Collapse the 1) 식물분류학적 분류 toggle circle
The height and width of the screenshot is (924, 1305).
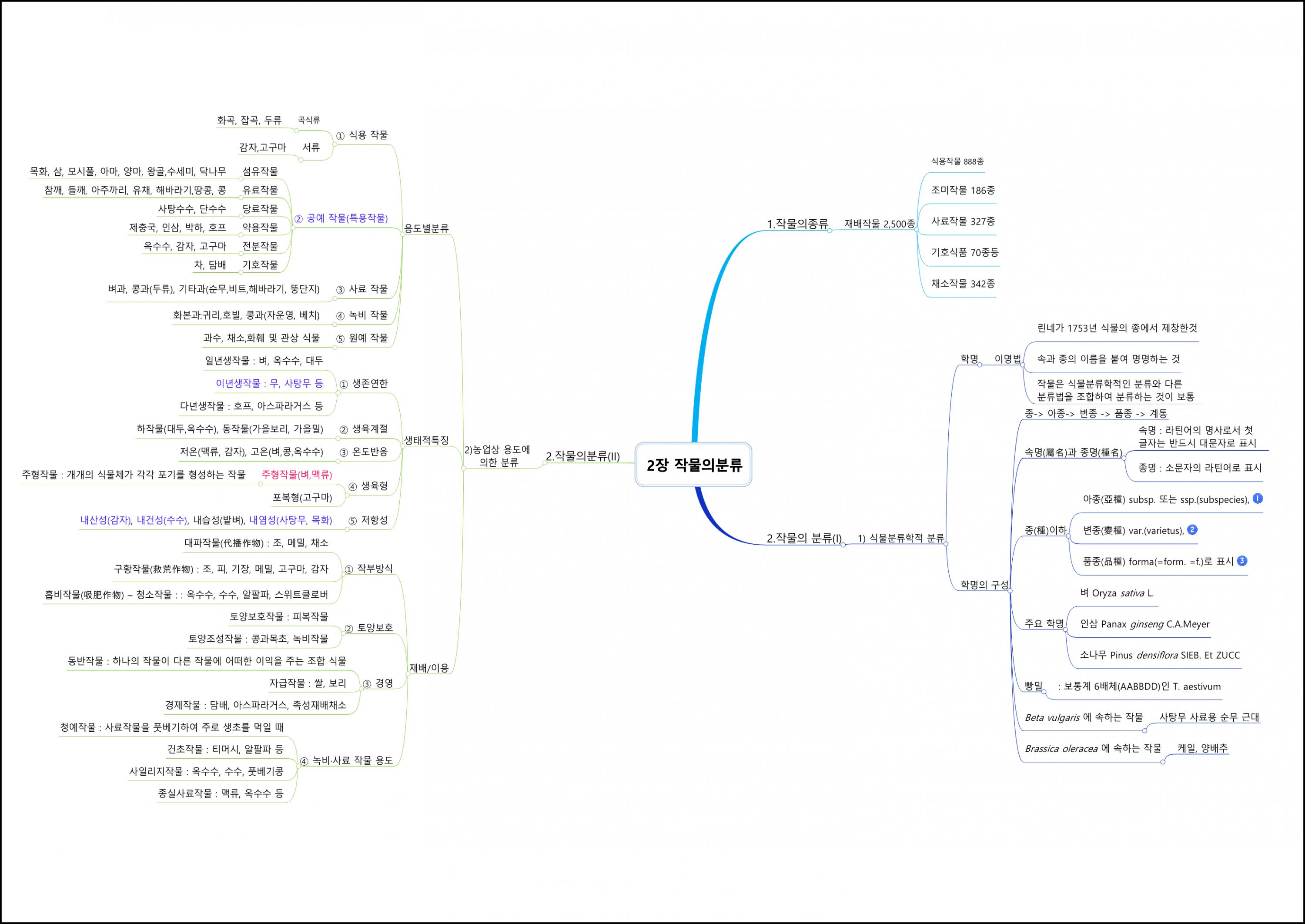946,544
